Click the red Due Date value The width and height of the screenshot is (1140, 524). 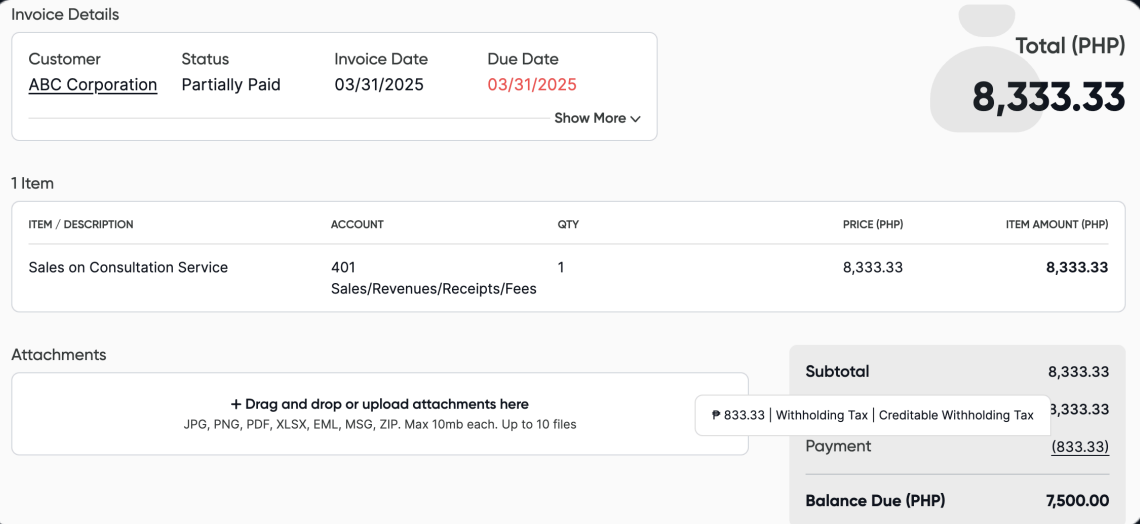(x=532, y=85)
